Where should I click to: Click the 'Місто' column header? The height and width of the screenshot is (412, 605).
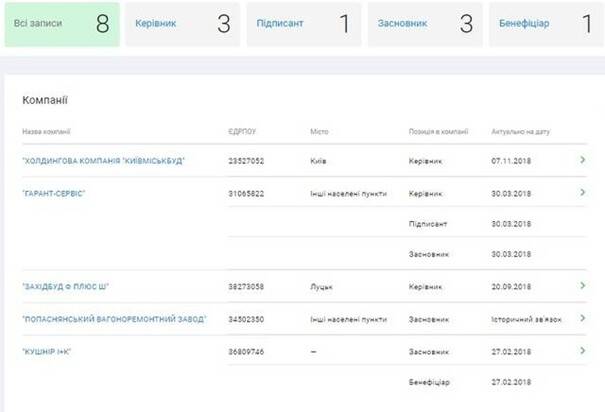point(319,131)
